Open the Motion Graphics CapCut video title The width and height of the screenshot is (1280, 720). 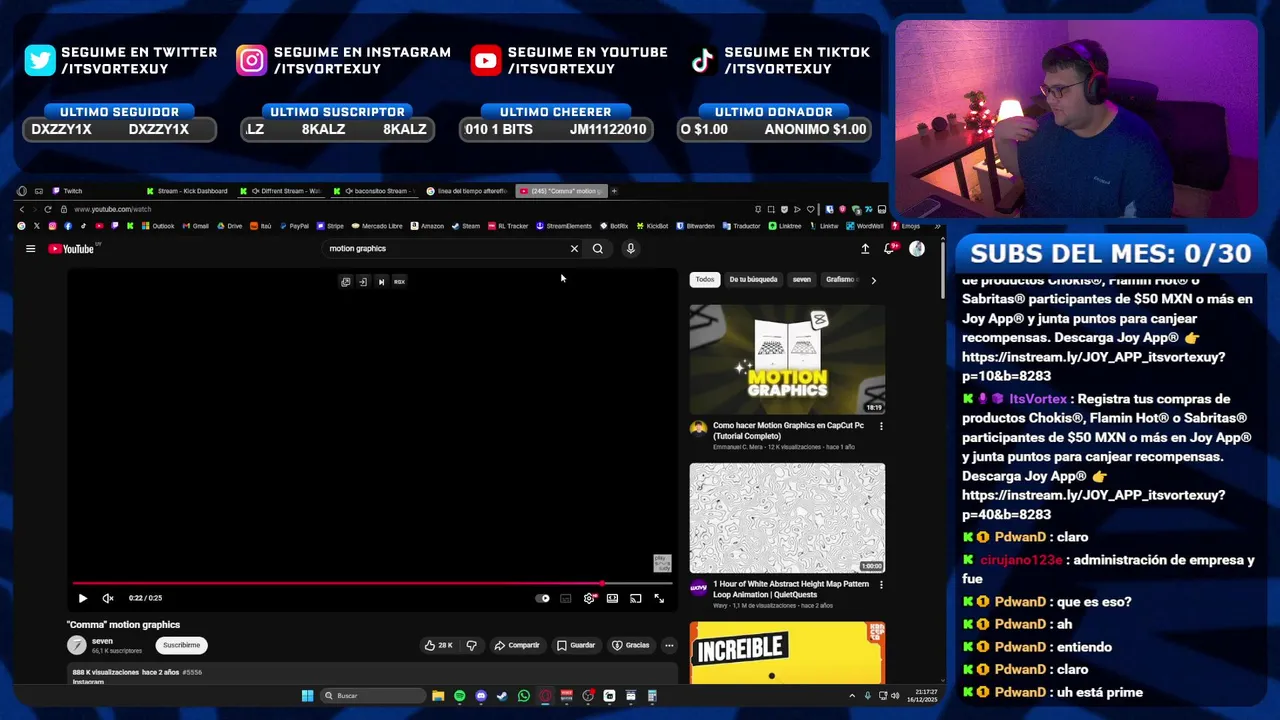789,430
